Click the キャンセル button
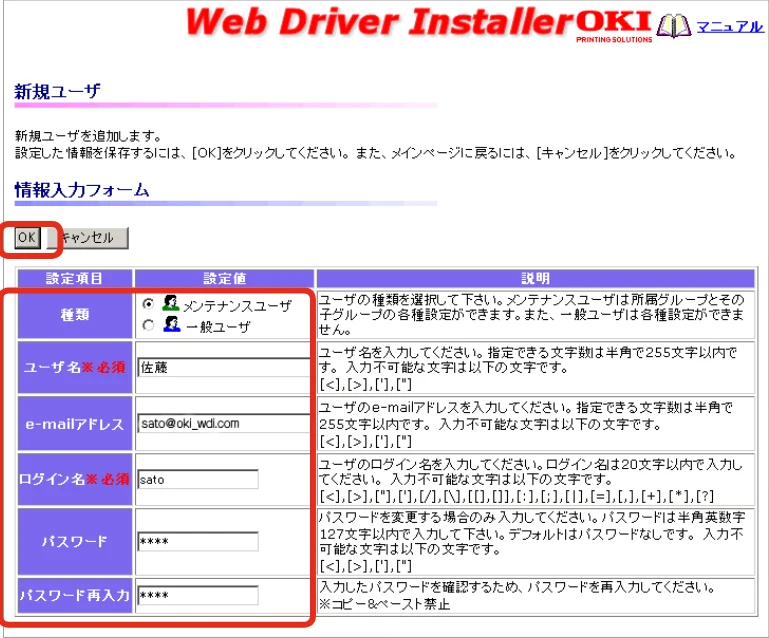This screenshot has height=638, width=769. 88,238
